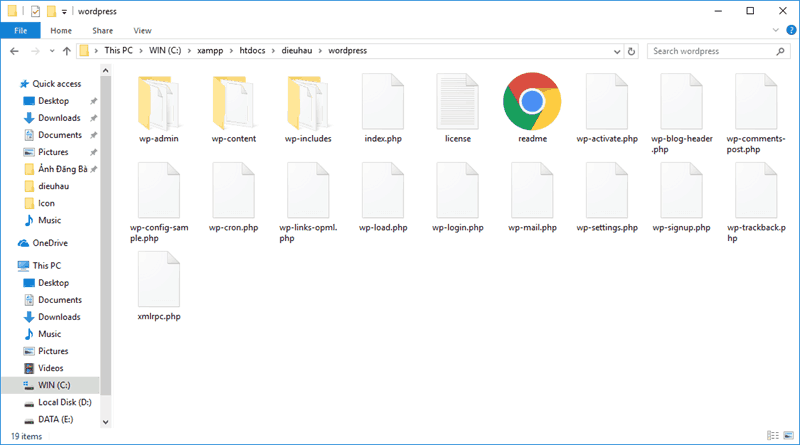Open the wp-content folder
Screen dimensions: 800x445
pyautogui.click(x=234, y=102)
